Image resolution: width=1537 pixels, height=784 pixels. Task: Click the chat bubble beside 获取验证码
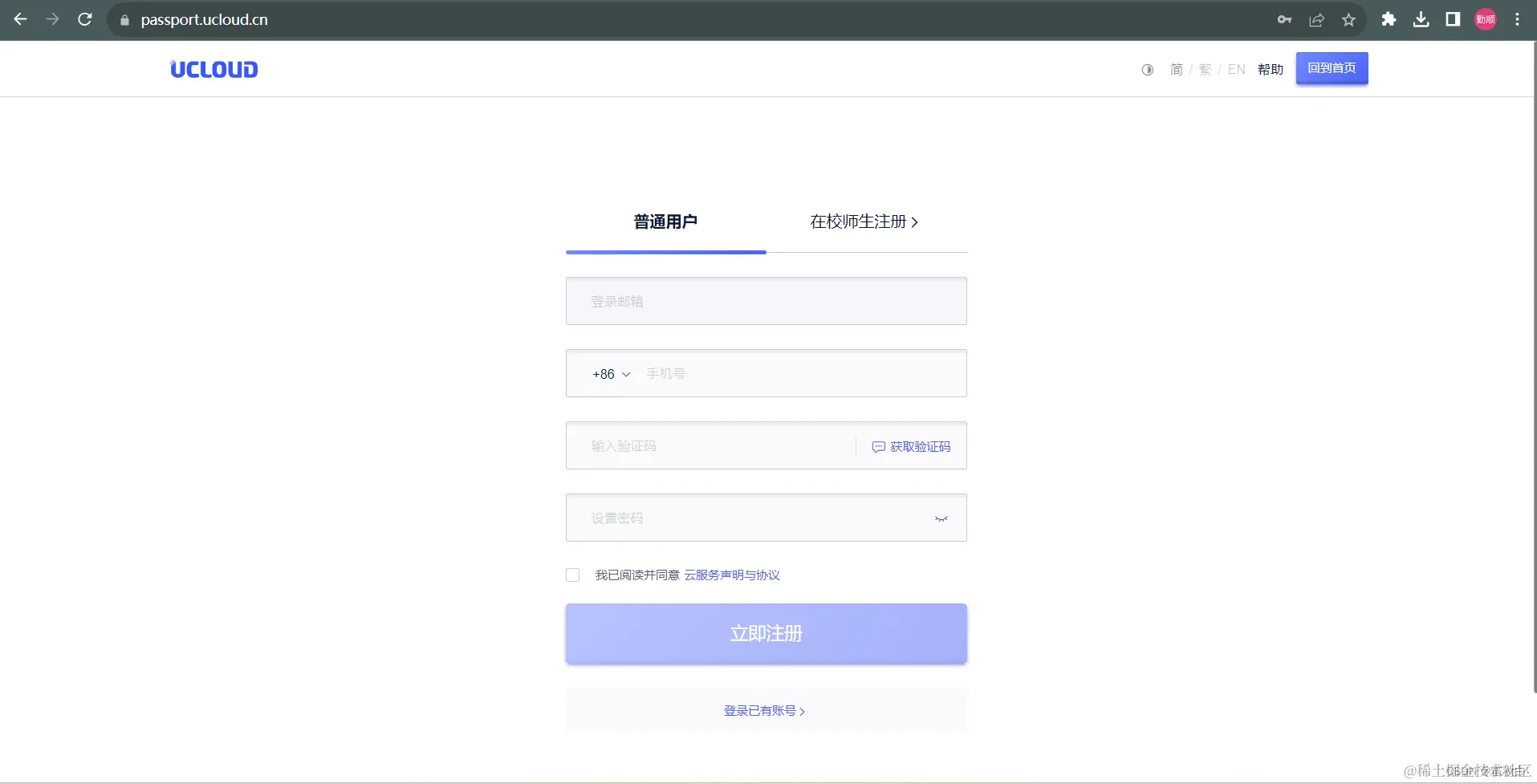point(879,447)
